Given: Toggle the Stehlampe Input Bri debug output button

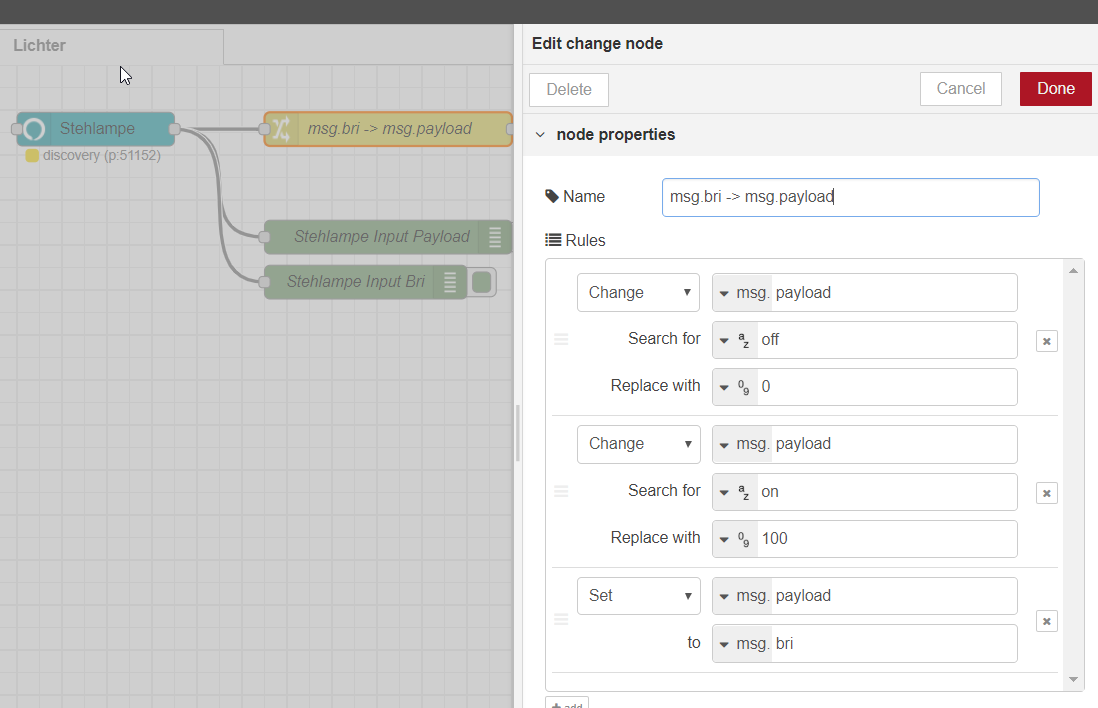Looking at the screenshot, I should click(482, 282).
